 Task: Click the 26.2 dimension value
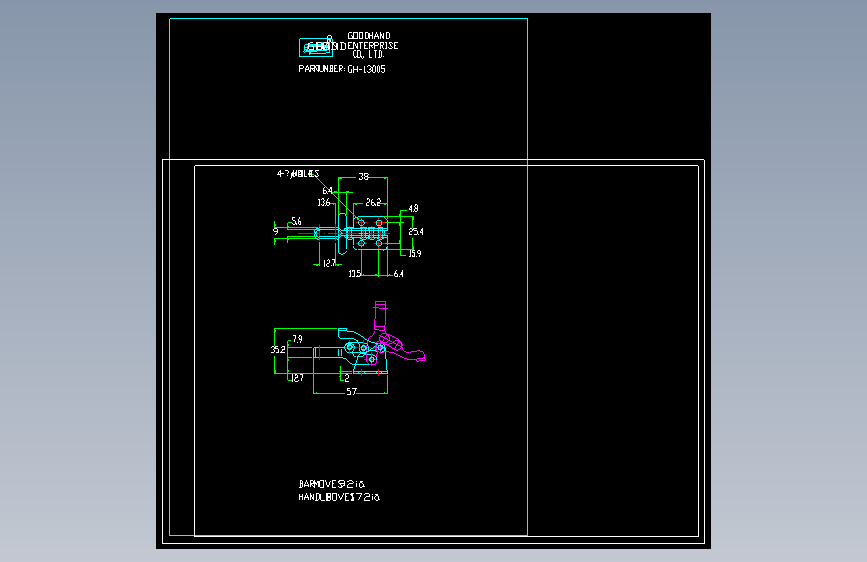373,202
